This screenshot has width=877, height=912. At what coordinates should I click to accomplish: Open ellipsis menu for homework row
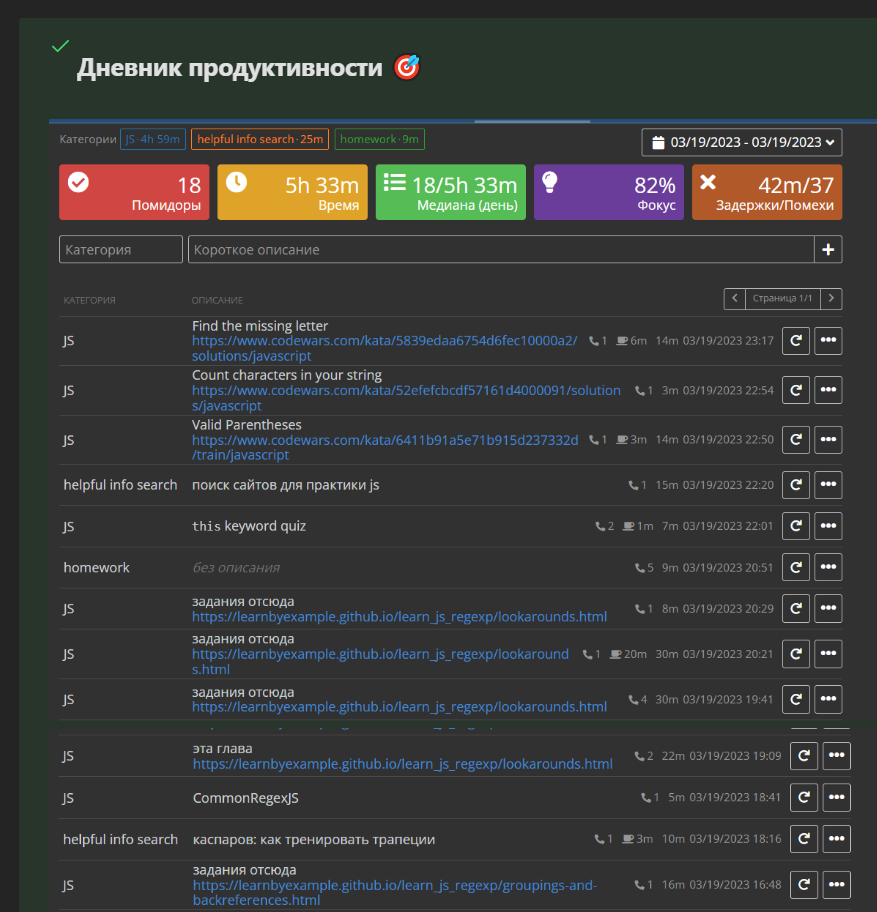828,568
